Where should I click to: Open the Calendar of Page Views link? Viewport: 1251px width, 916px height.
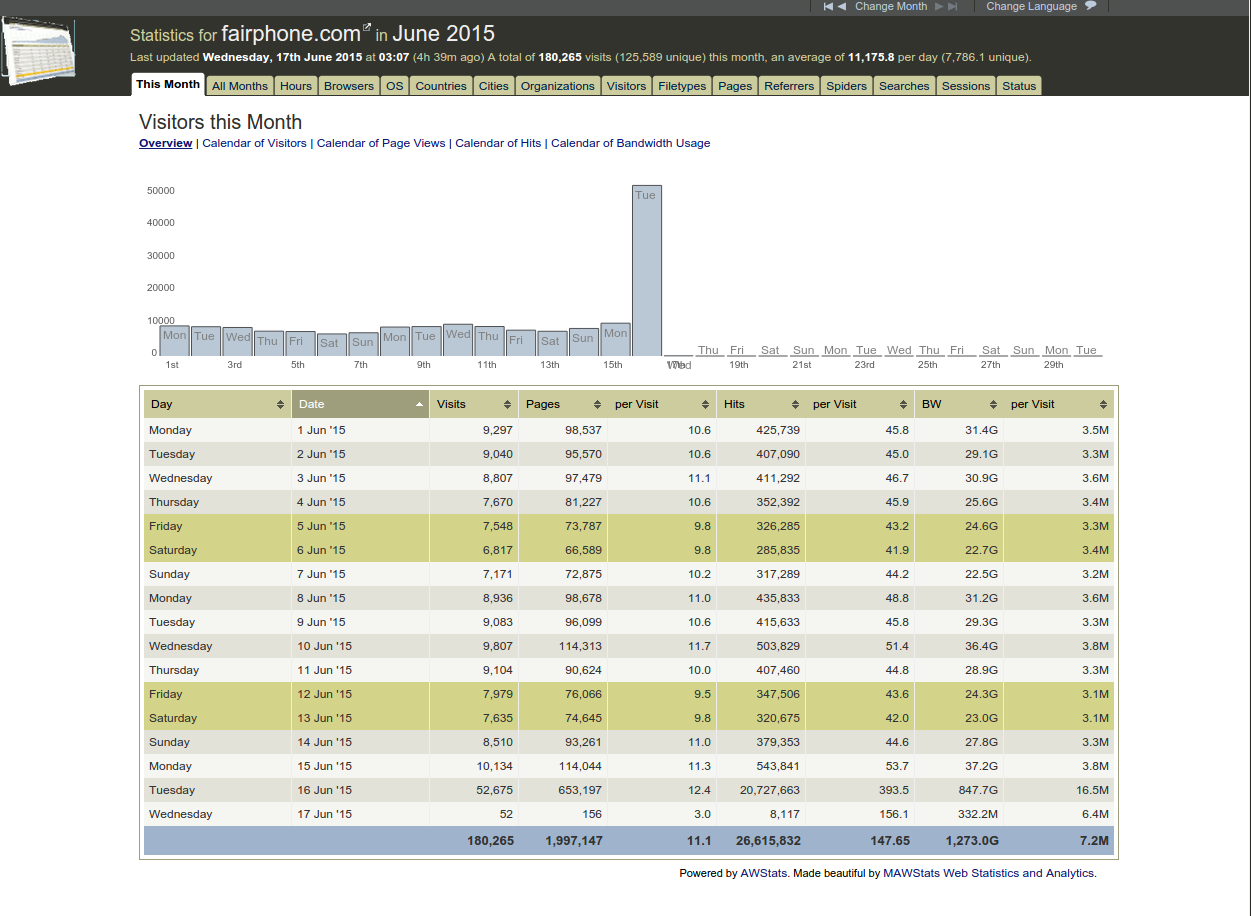[x=381, y=143]
